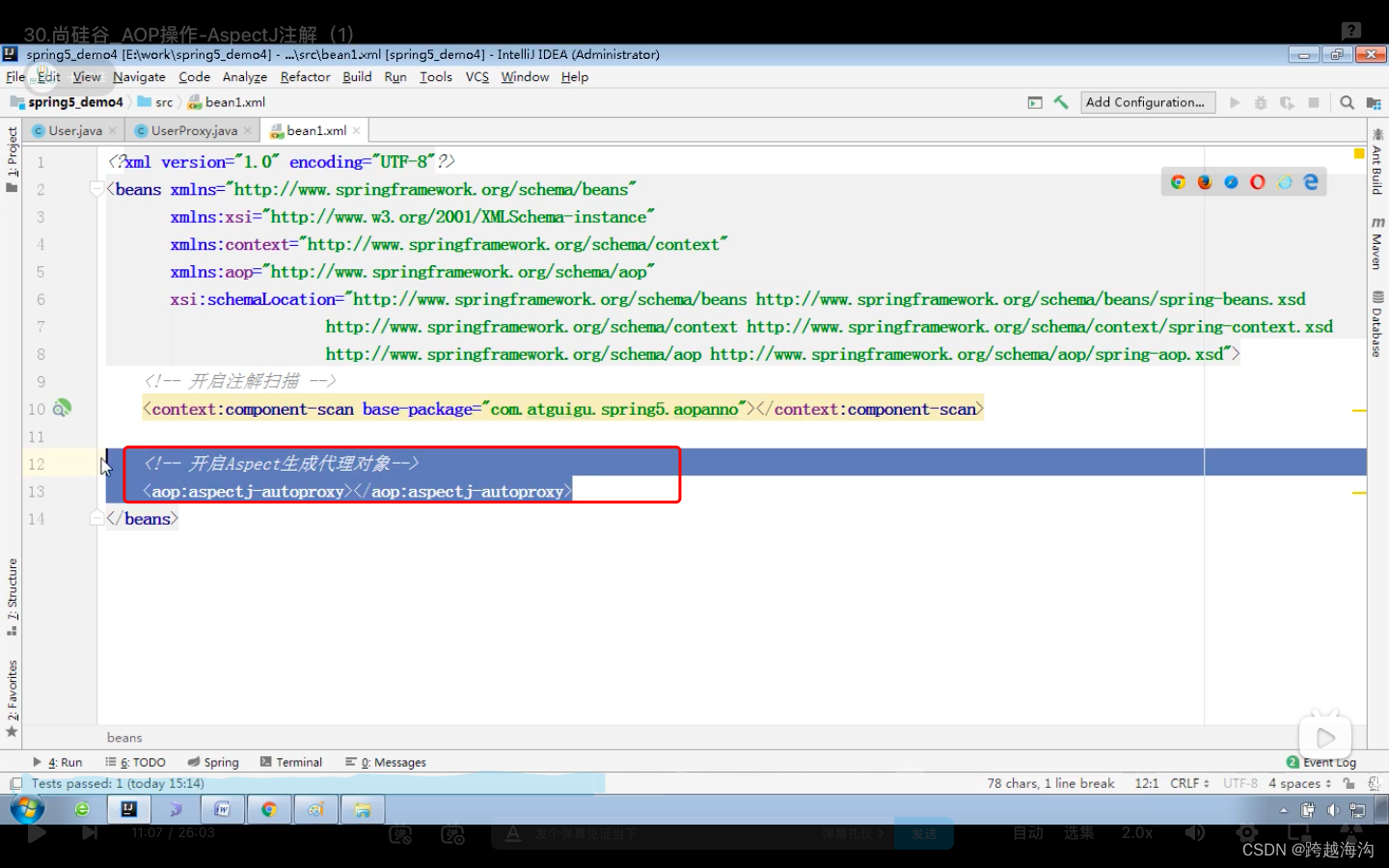
Task: Open the Navigate menu
Action: click(x=139, y=77)
